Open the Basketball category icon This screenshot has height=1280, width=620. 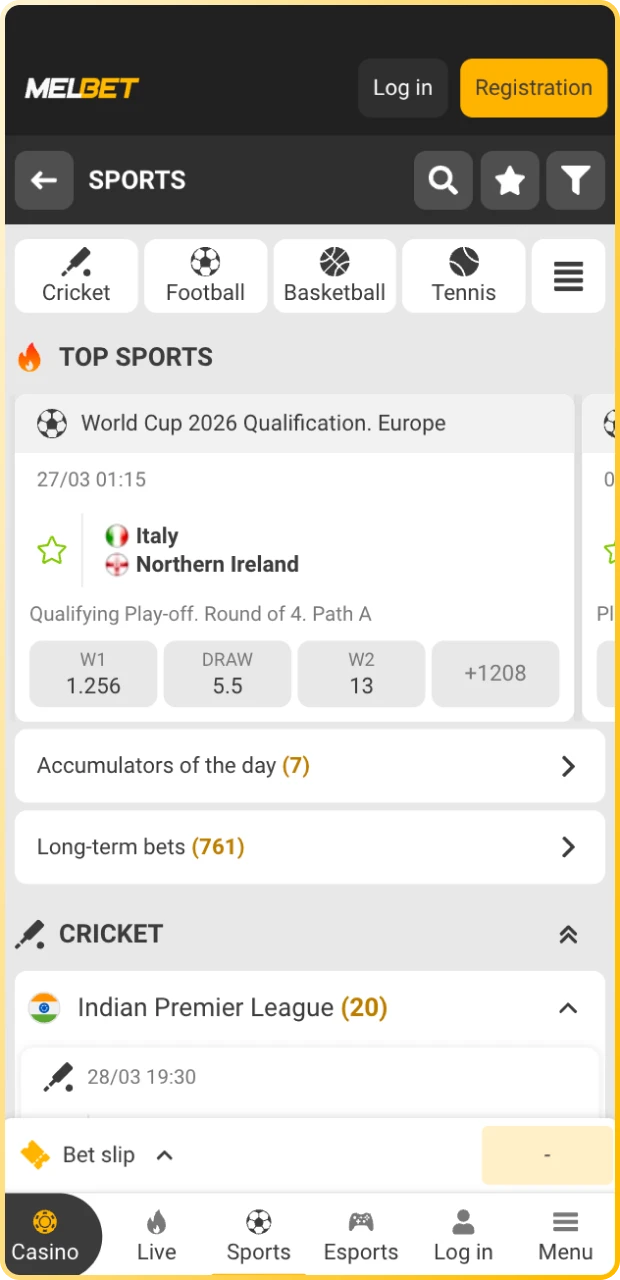coord(334,263)
